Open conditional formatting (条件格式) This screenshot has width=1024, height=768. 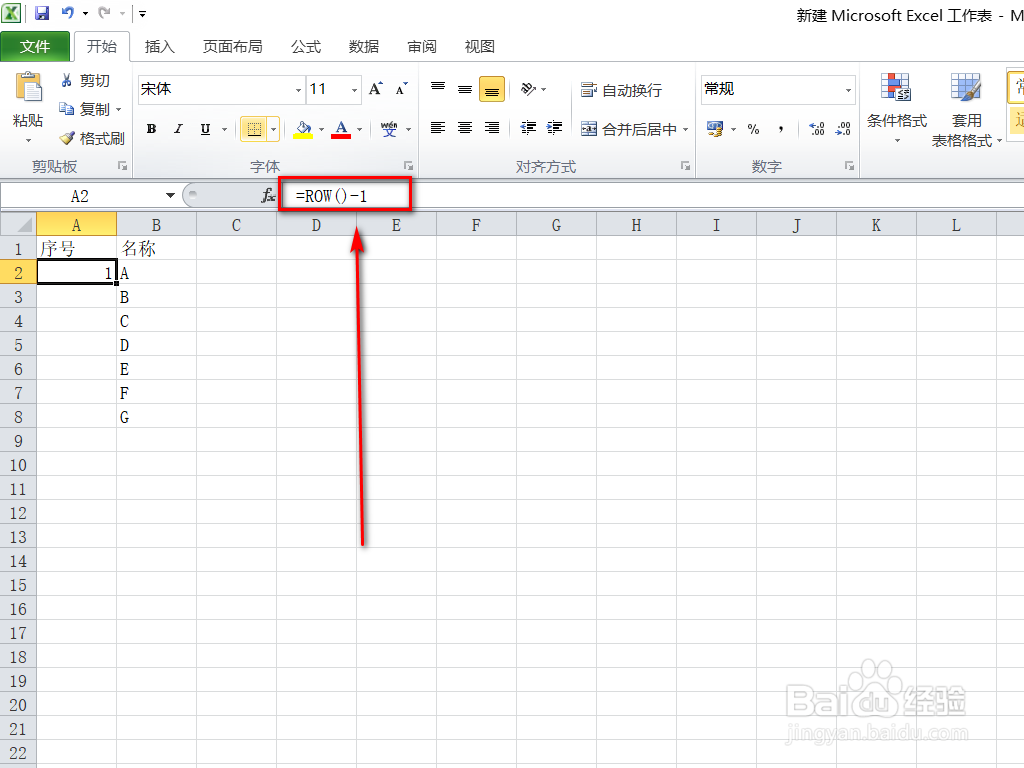[x=897, y=108]
